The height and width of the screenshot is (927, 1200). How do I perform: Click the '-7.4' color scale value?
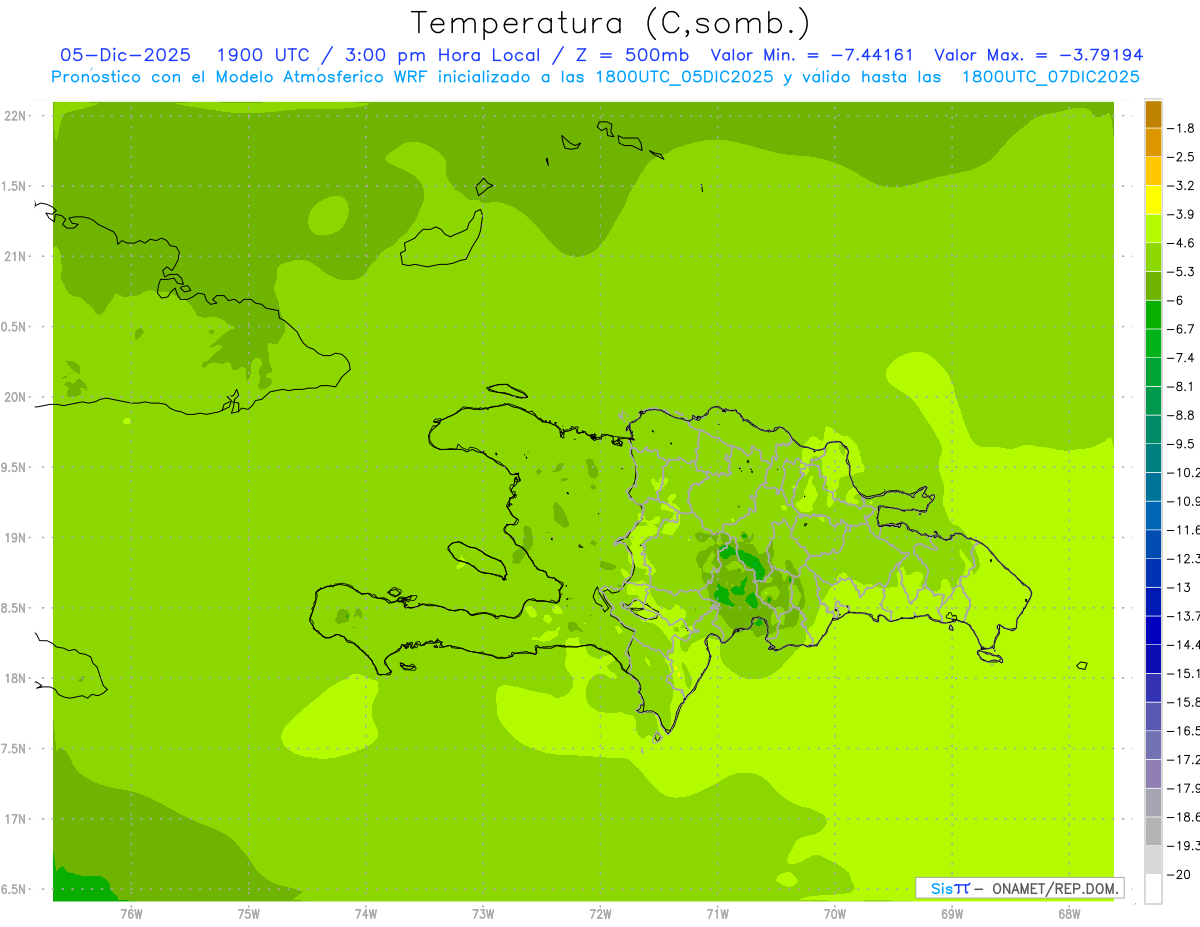click(1181, 358)
